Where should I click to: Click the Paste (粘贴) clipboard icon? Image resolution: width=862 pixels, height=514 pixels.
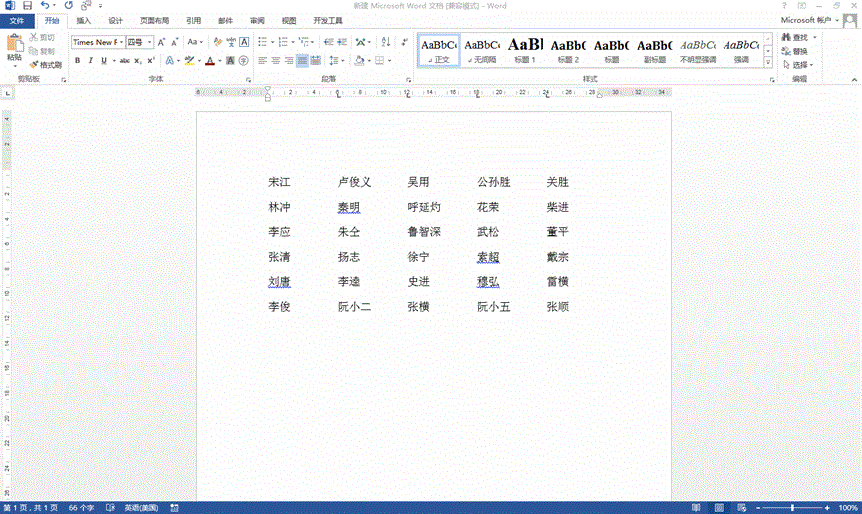tap(14, 48)
